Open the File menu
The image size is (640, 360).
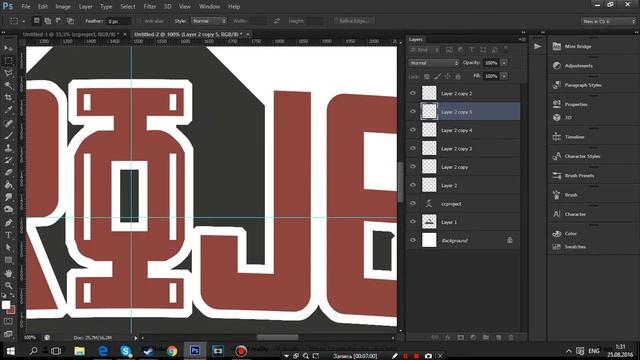click(x=25, y=7)
